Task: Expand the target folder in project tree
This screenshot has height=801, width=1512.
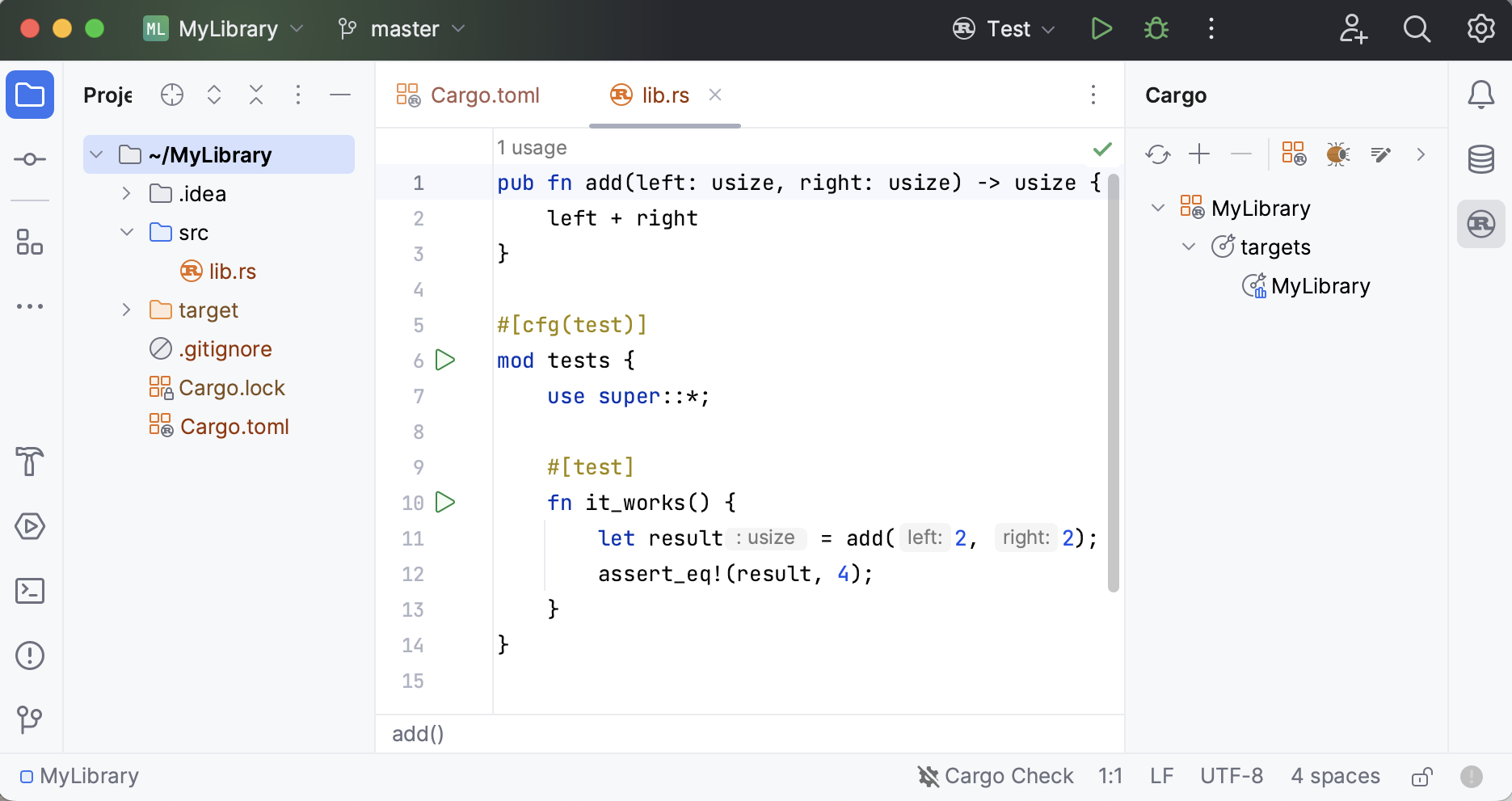Action: [126, 310]
